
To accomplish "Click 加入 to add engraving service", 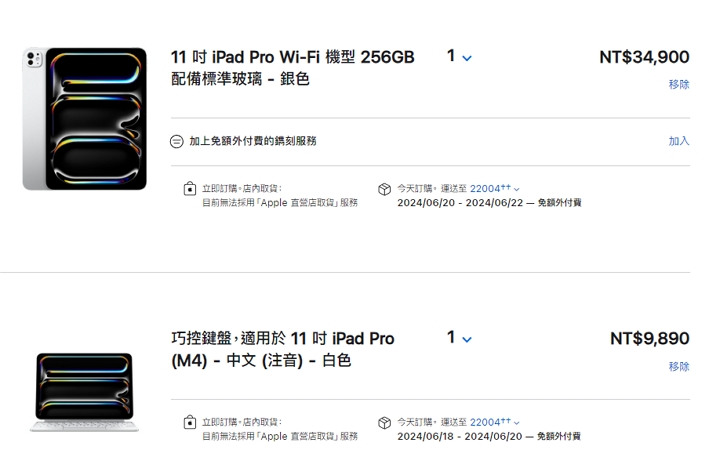I will (679, 141).
